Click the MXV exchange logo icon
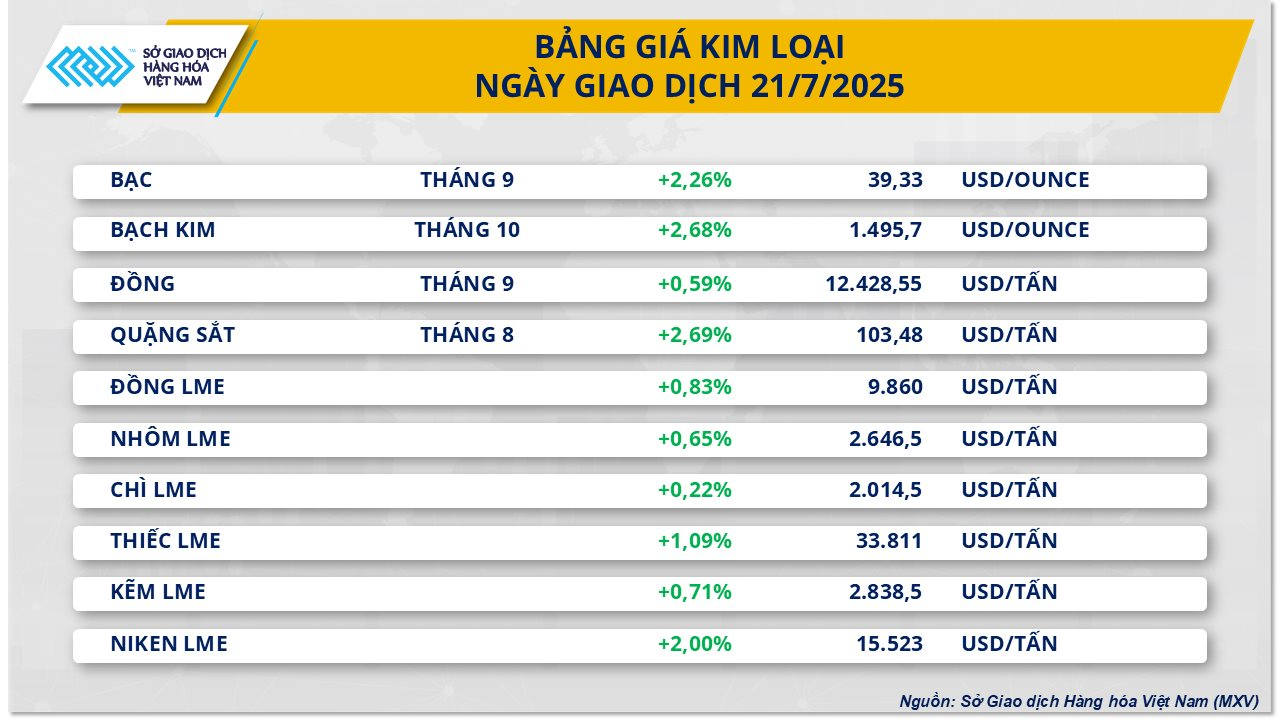1280x720 pixels. coord(91,67)
